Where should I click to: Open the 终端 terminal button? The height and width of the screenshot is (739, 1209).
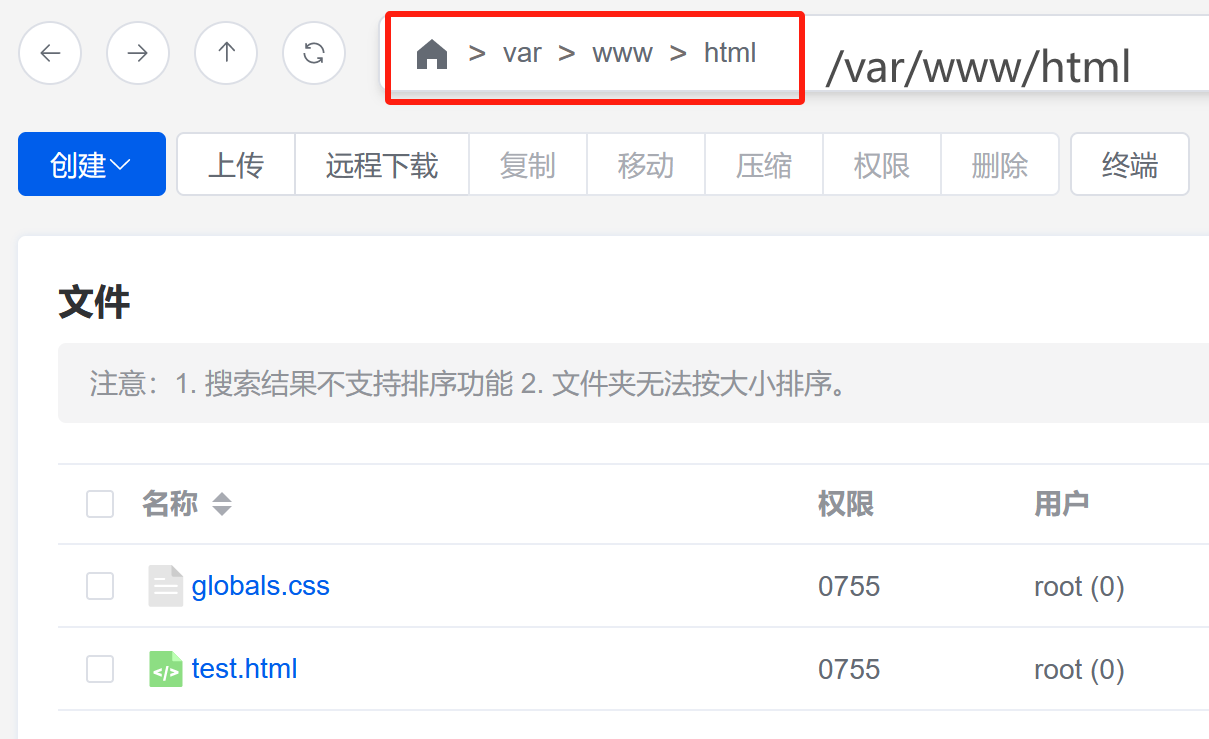pyautogui.click(x=1130, y=164)
